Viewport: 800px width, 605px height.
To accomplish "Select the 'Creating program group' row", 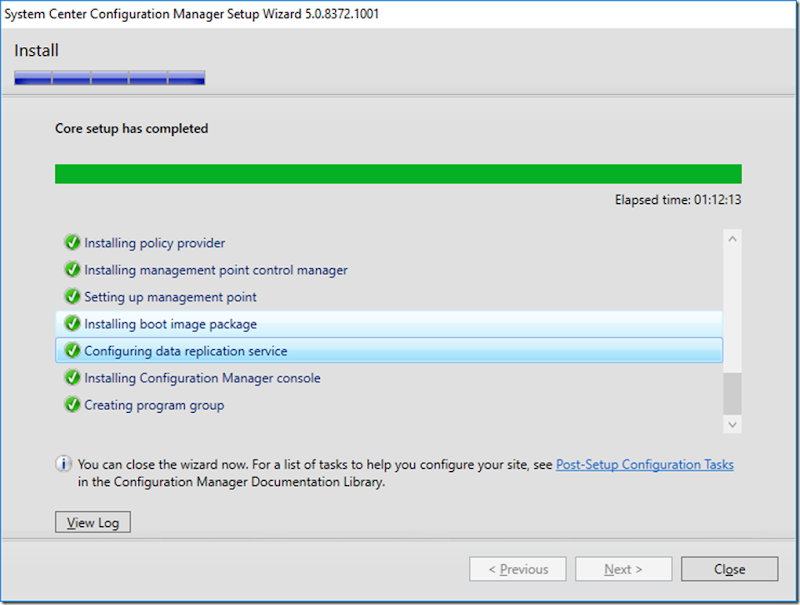I will click(x=389, y=405).
